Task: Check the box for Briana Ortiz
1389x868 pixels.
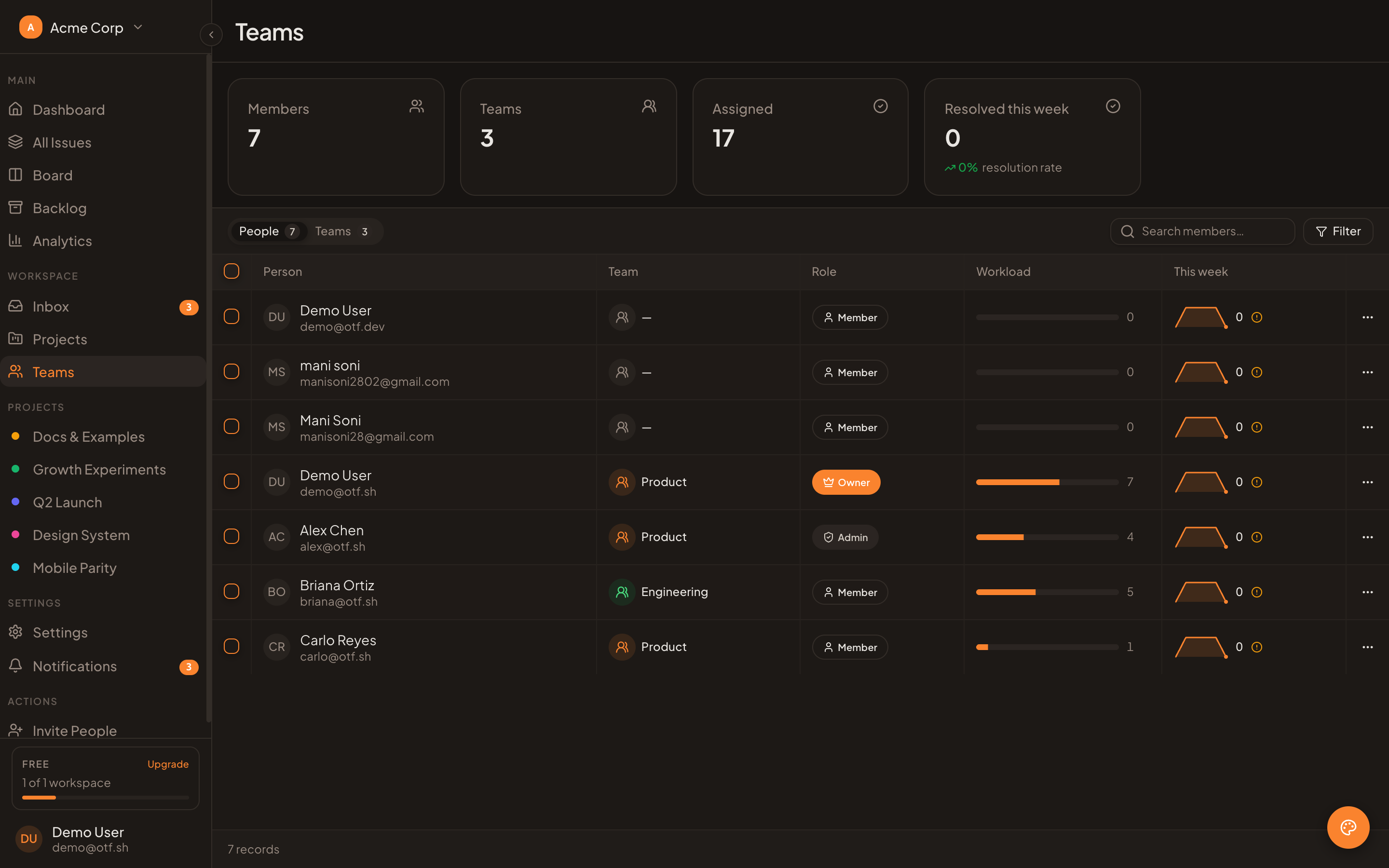Action: click(x=231, y=591)
